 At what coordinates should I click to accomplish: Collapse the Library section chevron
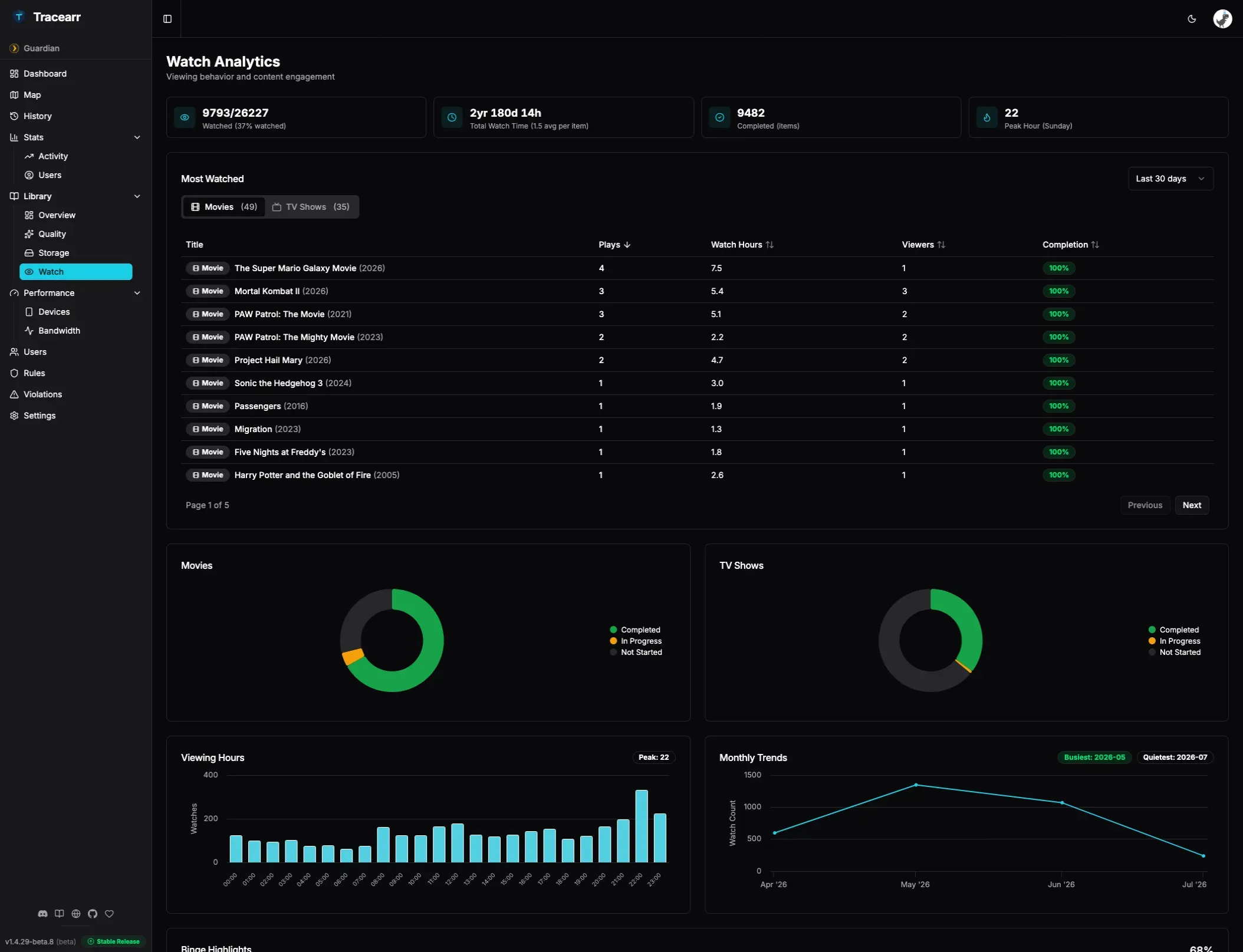137,196
